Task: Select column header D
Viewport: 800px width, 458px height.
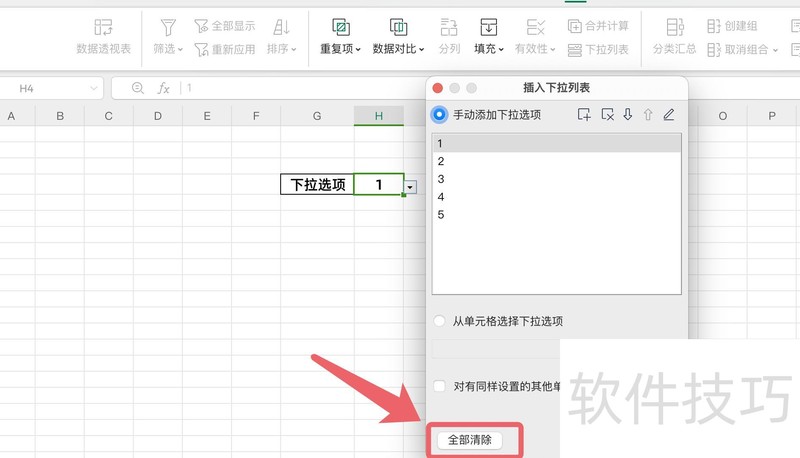Action: [158, 116]
